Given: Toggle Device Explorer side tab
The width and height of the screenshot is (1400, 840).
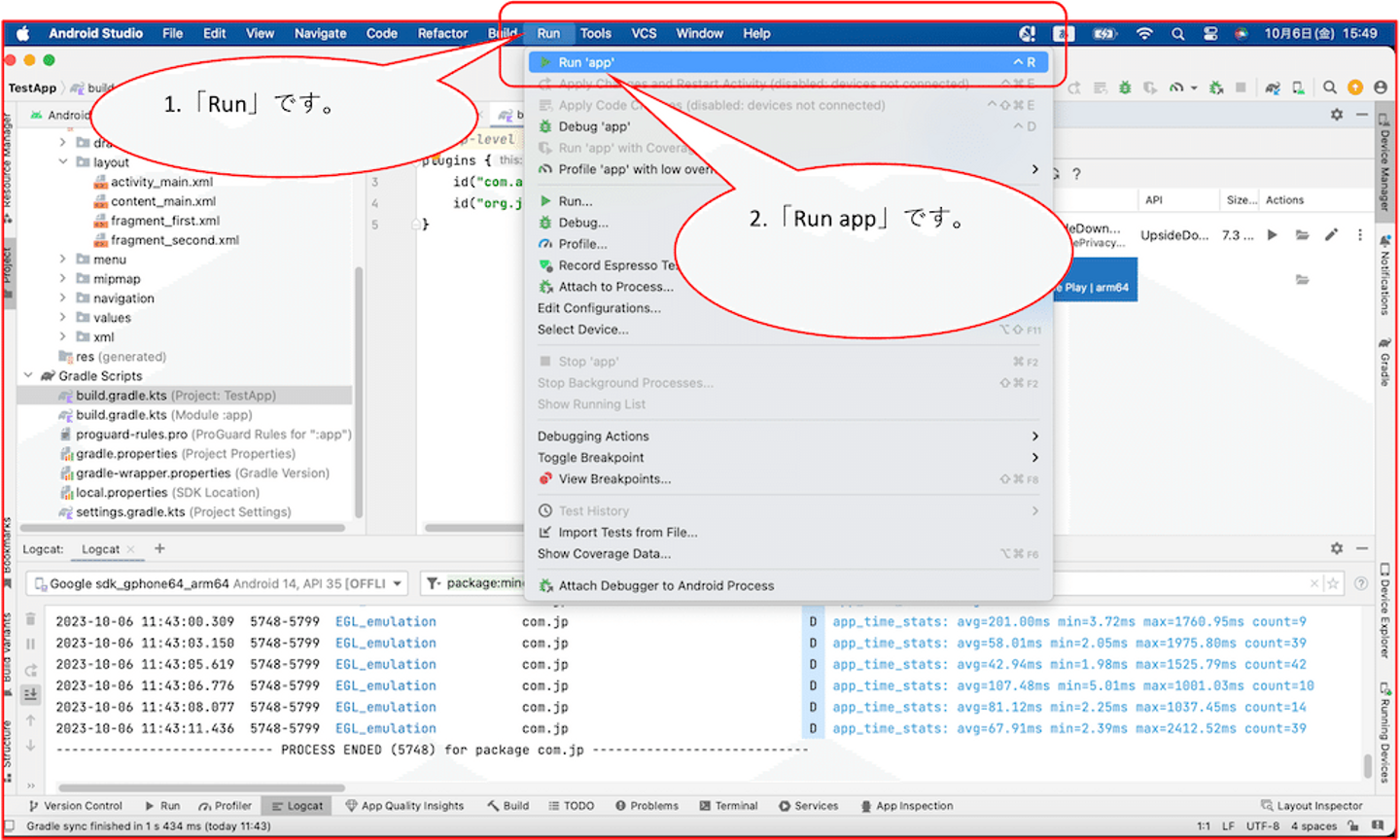Looking at the screenshot, I should pos(1384,611).
